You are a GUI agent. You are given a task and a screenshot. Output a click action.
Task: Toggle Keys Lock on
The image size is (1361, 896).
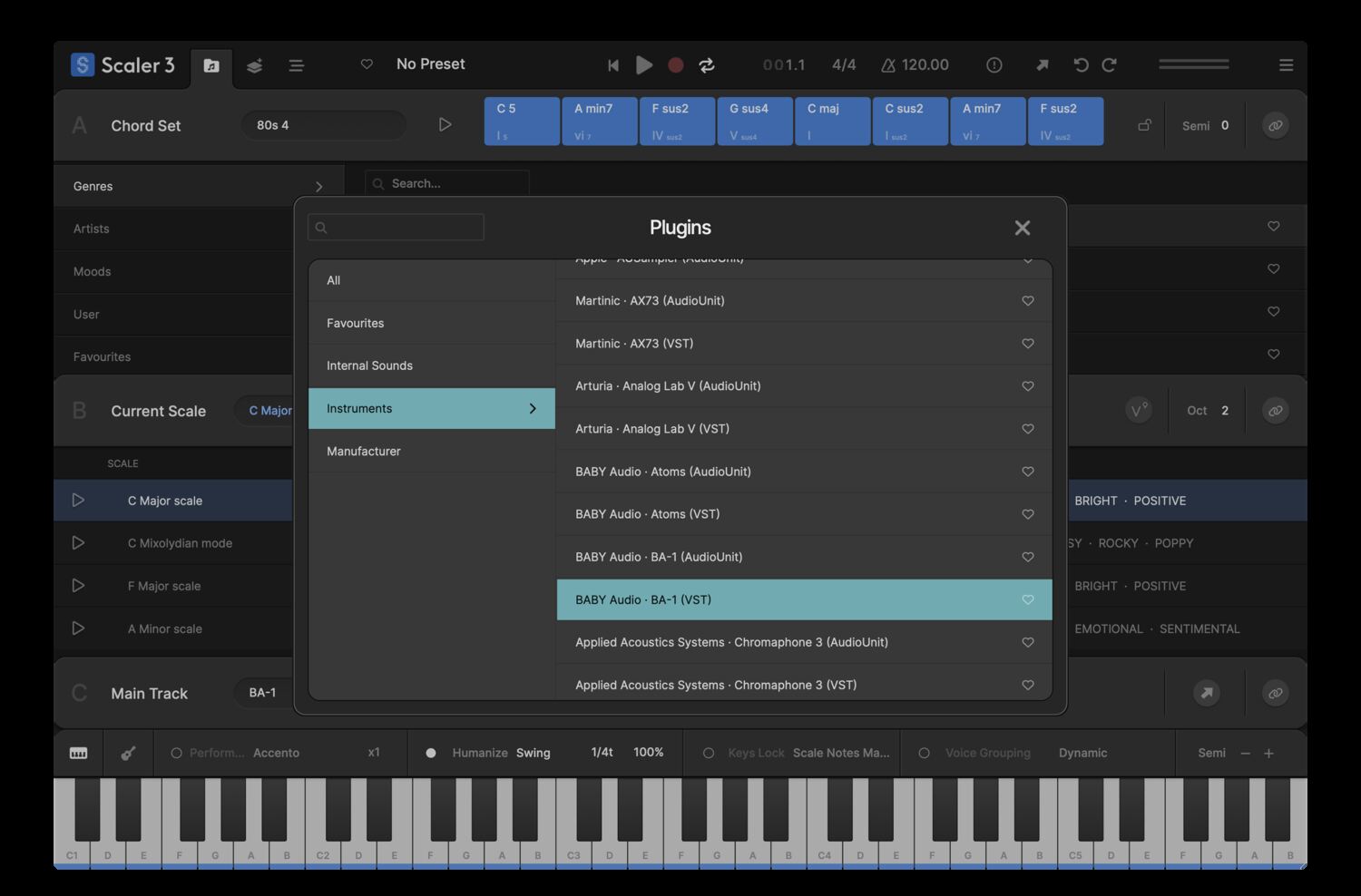(708, 753)
